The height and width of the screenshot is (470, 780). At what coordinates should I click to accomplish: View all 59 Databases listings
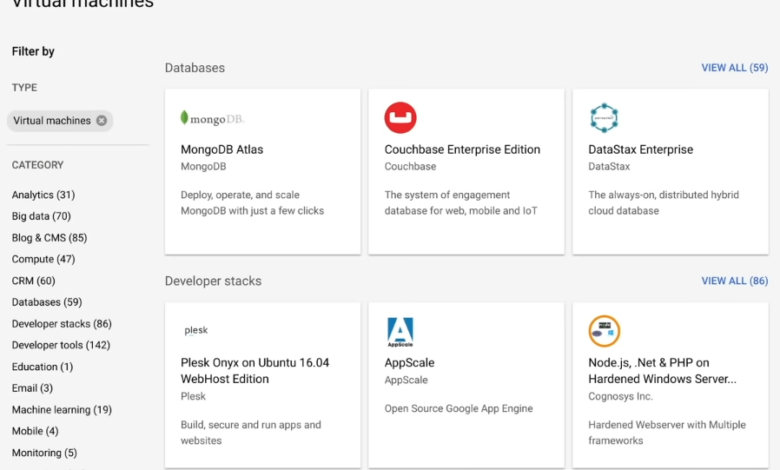(x=734, y=68)
